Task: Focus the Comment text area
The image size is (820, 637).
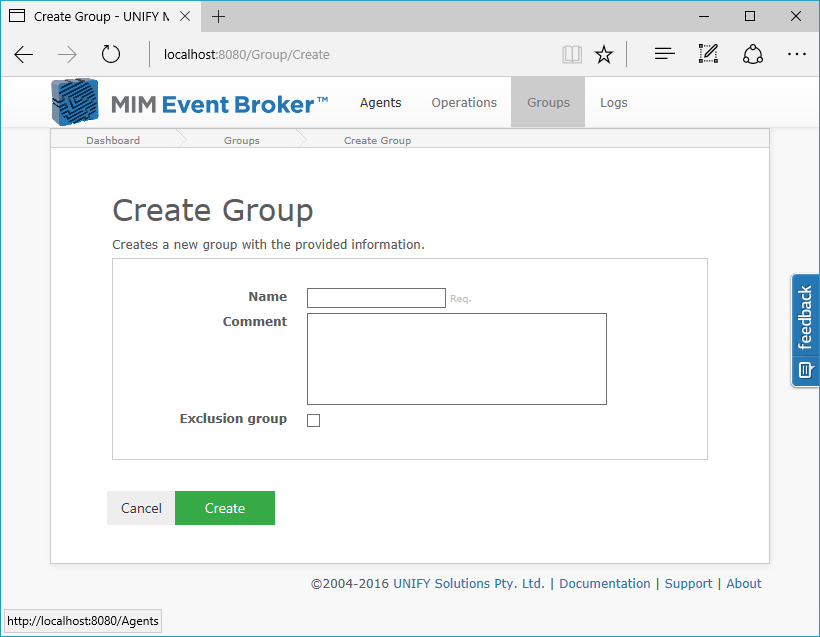Action: (x=457, y=359)
